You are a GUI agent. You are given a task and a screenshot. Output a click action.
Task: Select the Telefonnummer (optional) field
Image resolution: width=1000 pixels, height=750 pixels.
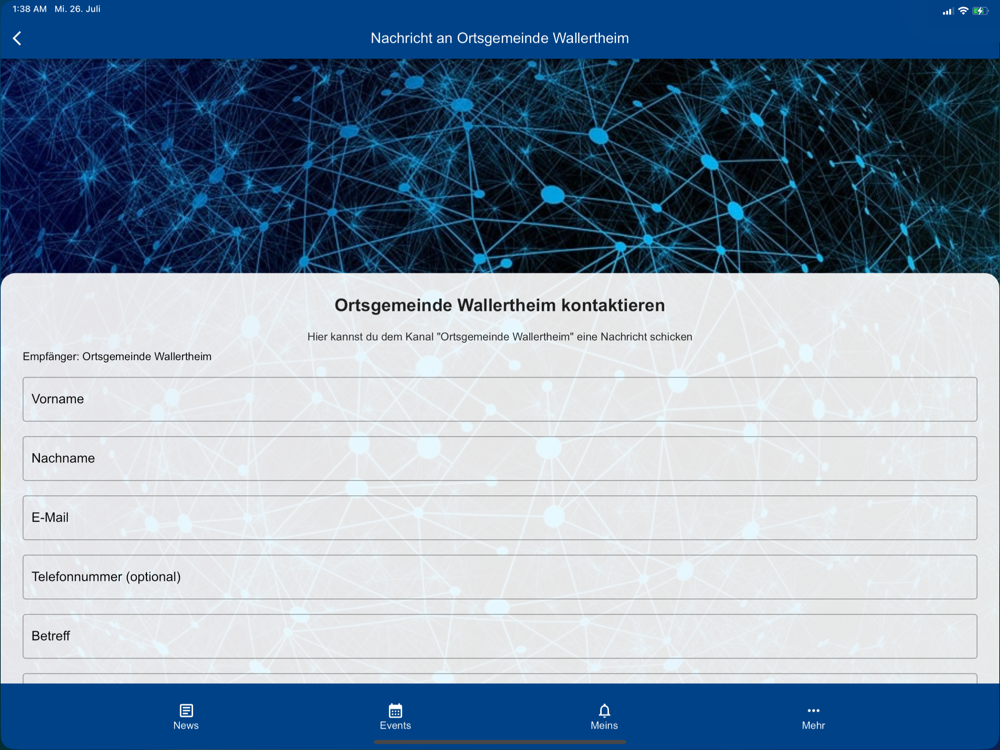(x=500, y=577)
